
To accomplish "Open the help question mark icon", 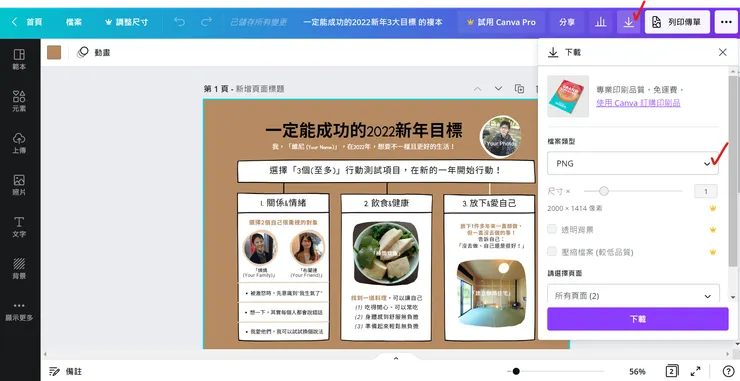I will click(x=728, y=371).
